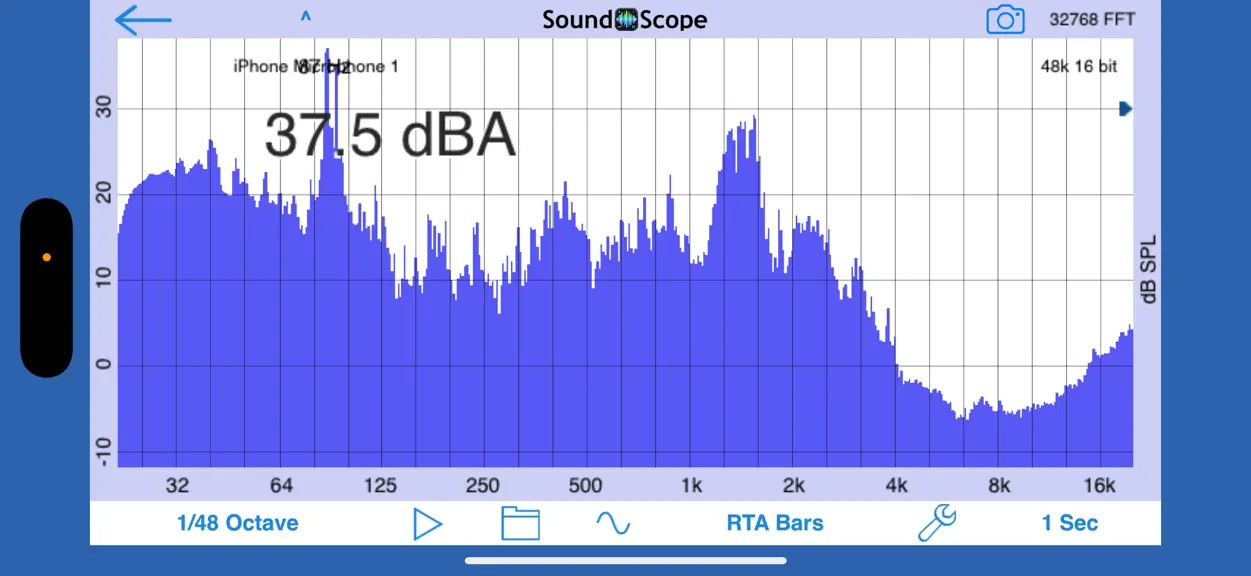
Task: Tap the iOS home indicator bar
Action: tap(625, 560)
